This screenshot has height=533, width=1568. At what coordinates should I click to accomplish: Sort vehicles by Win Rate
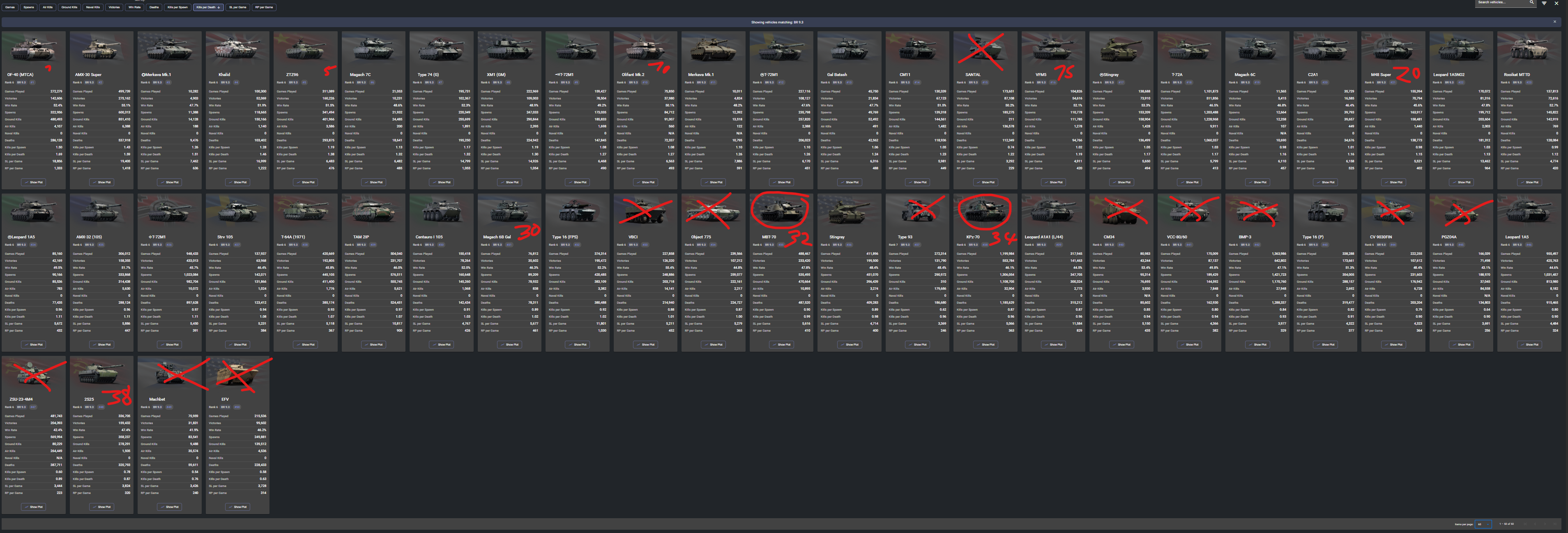coord(134,7)
